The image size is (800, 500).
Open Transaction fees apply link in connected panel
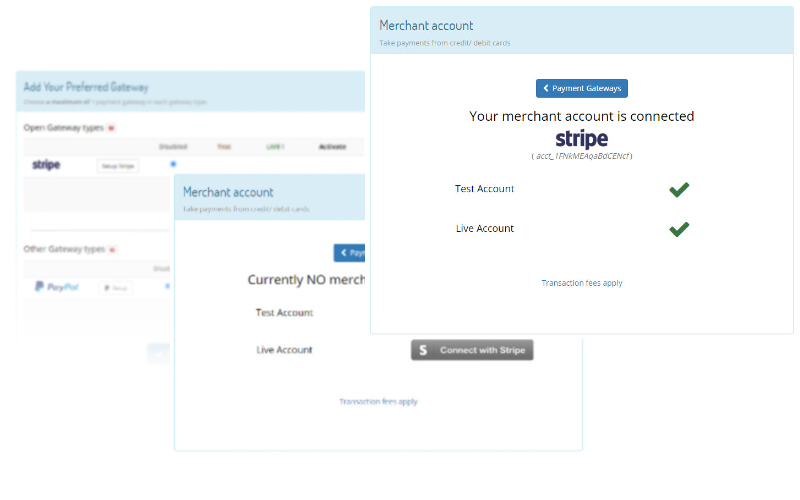(581, 283)
